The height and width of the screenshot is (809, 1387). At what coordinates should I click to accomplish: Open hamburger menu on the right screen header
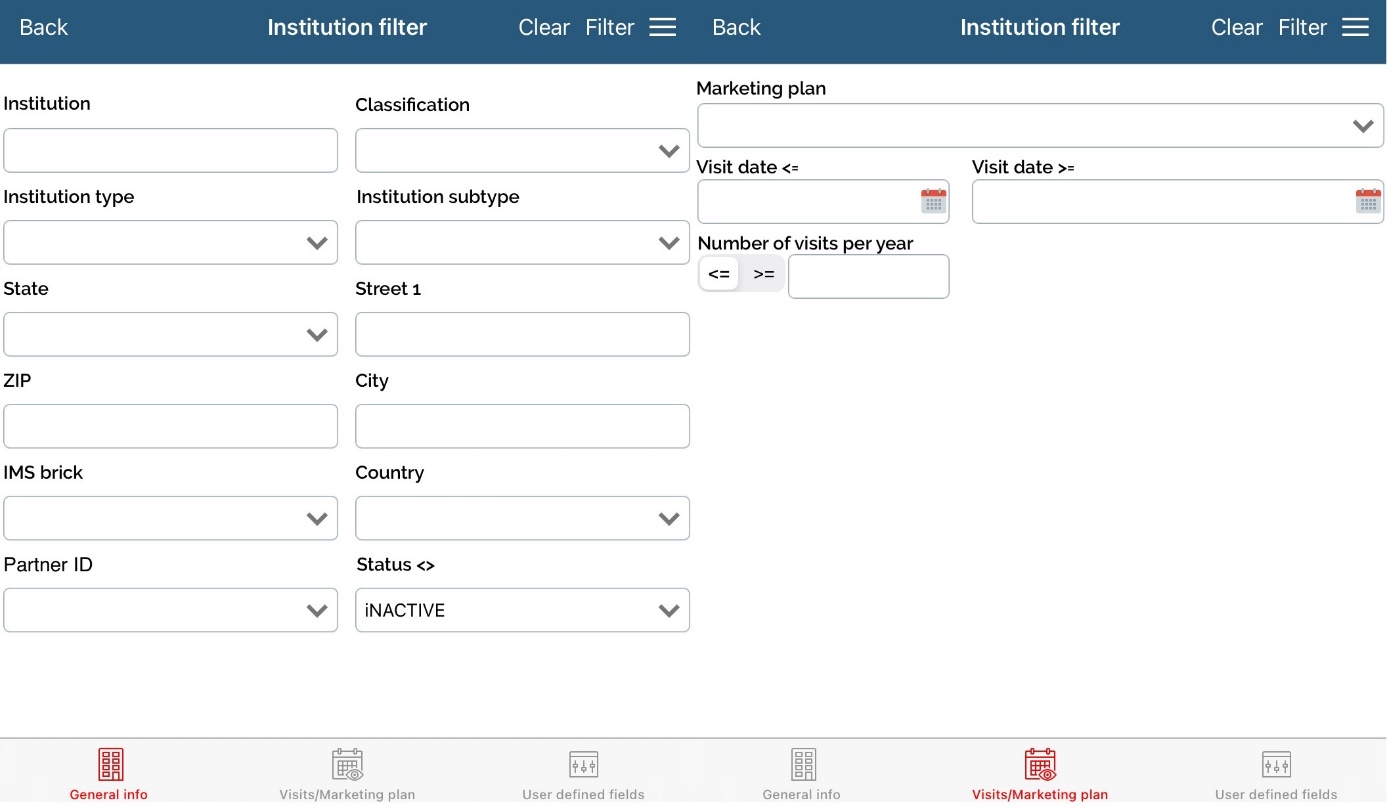pyautogui.click(x=1355, y=27)
